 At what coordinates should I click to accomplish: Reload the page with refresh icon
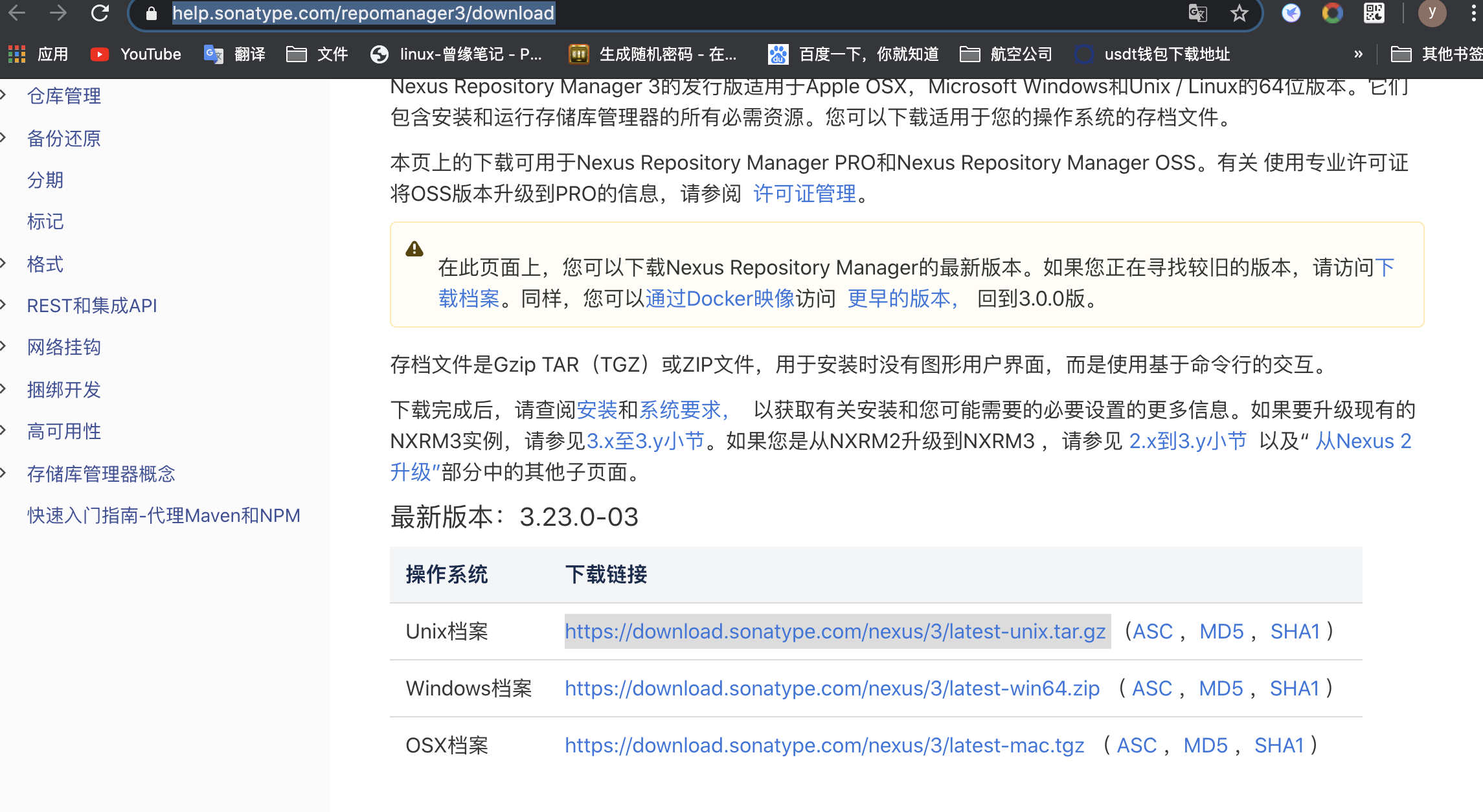tap(100, 12)
